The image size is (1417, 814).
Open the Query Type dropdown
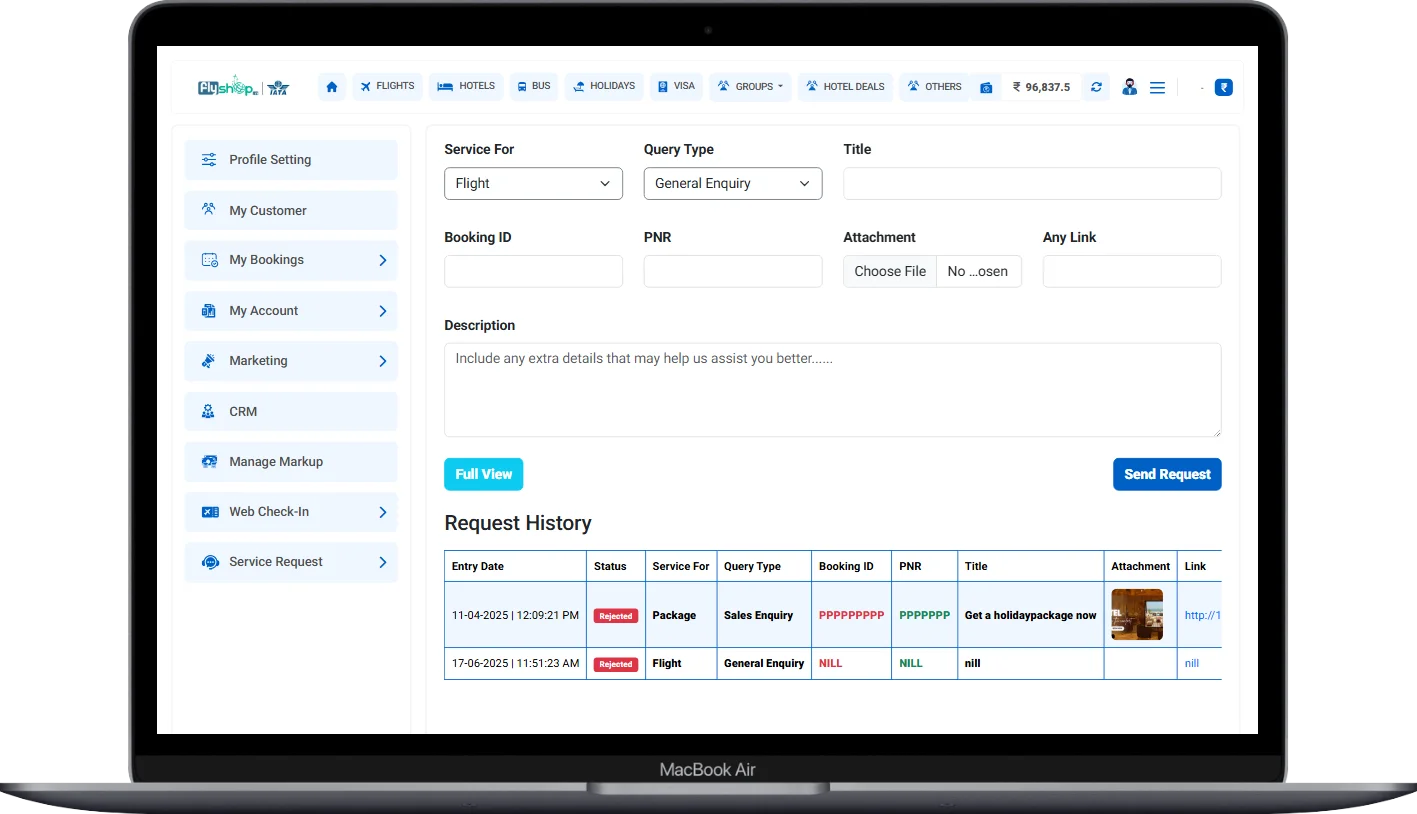point(732,184)
